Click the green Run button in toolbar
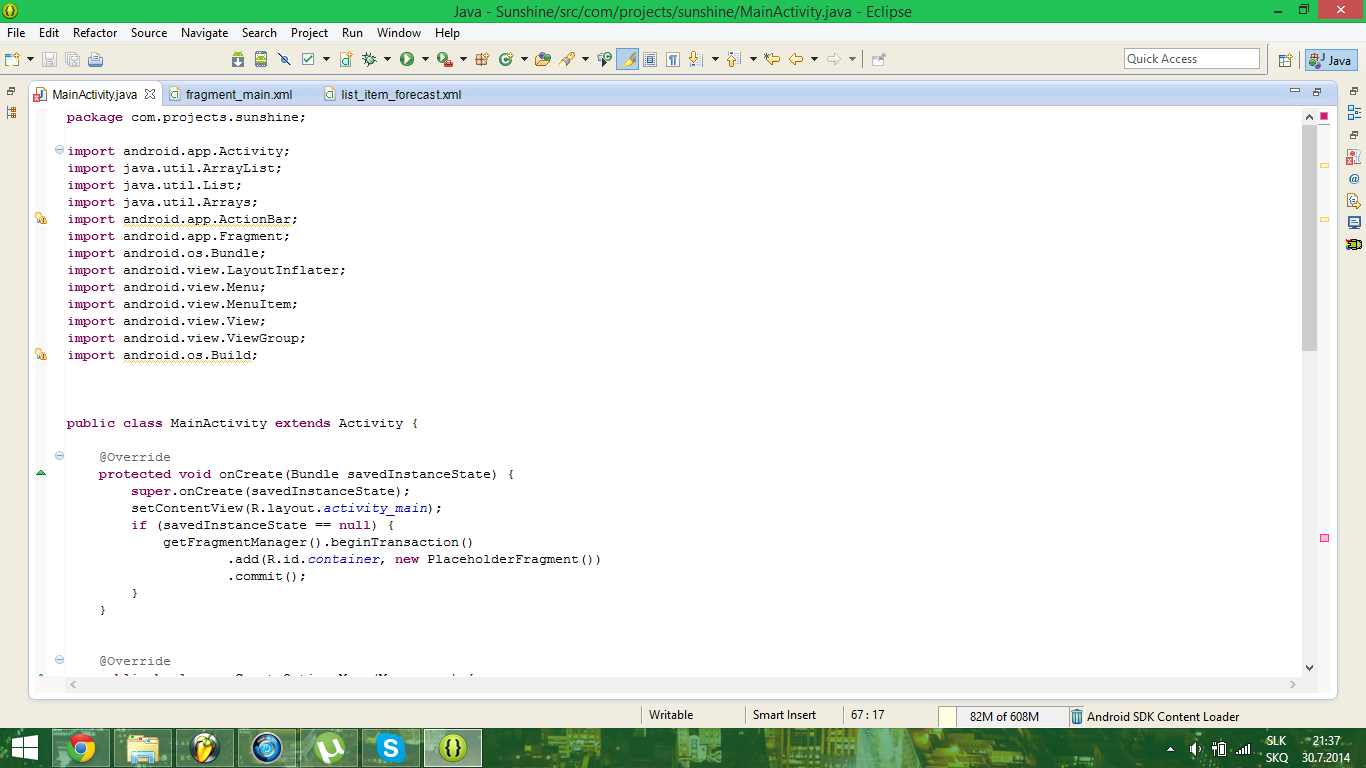The height and width of the screenshot is (768, 1366). 407,60
